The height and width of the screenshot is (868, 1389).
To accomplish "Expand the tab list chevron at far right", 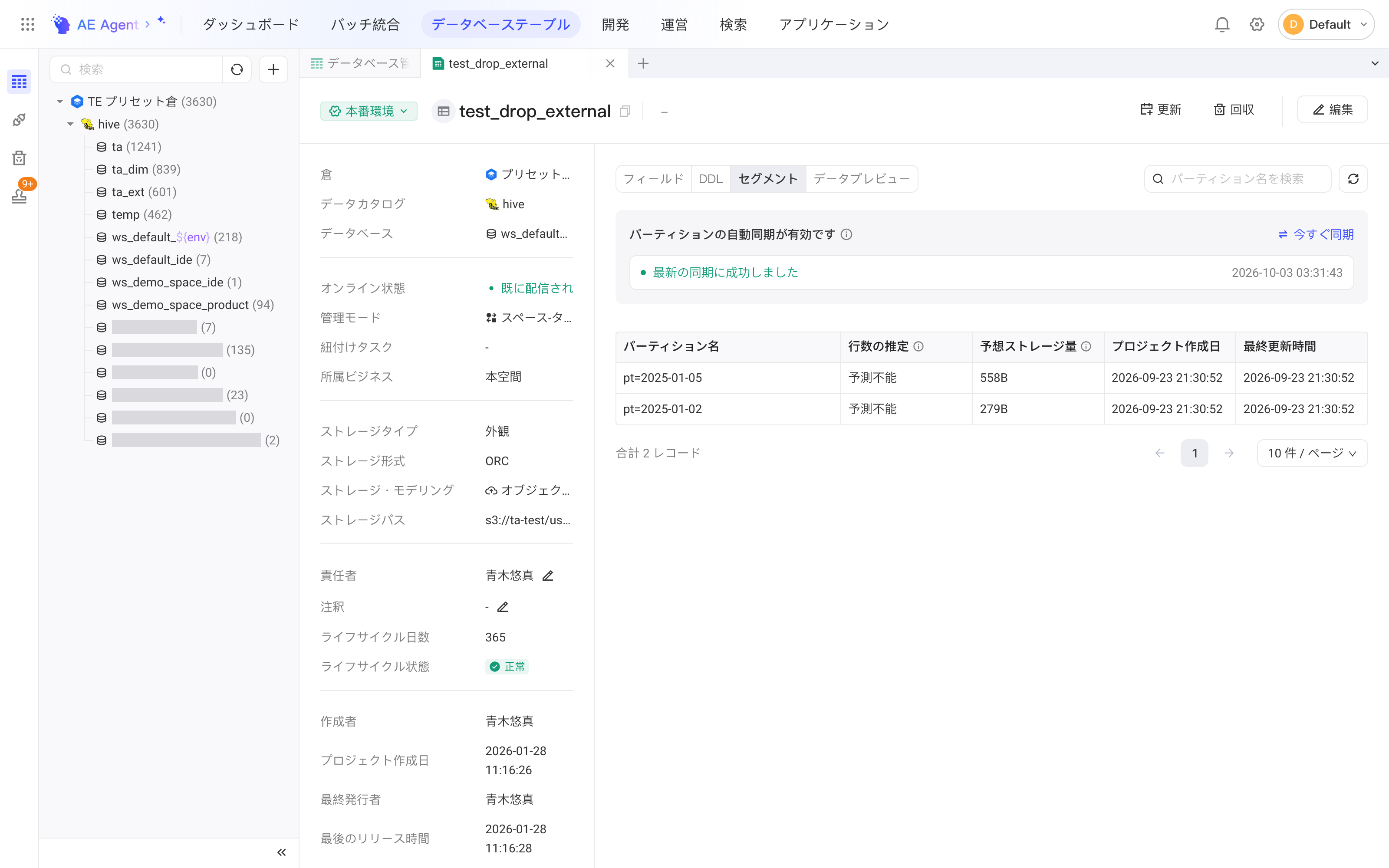I will click(1375, 64).
